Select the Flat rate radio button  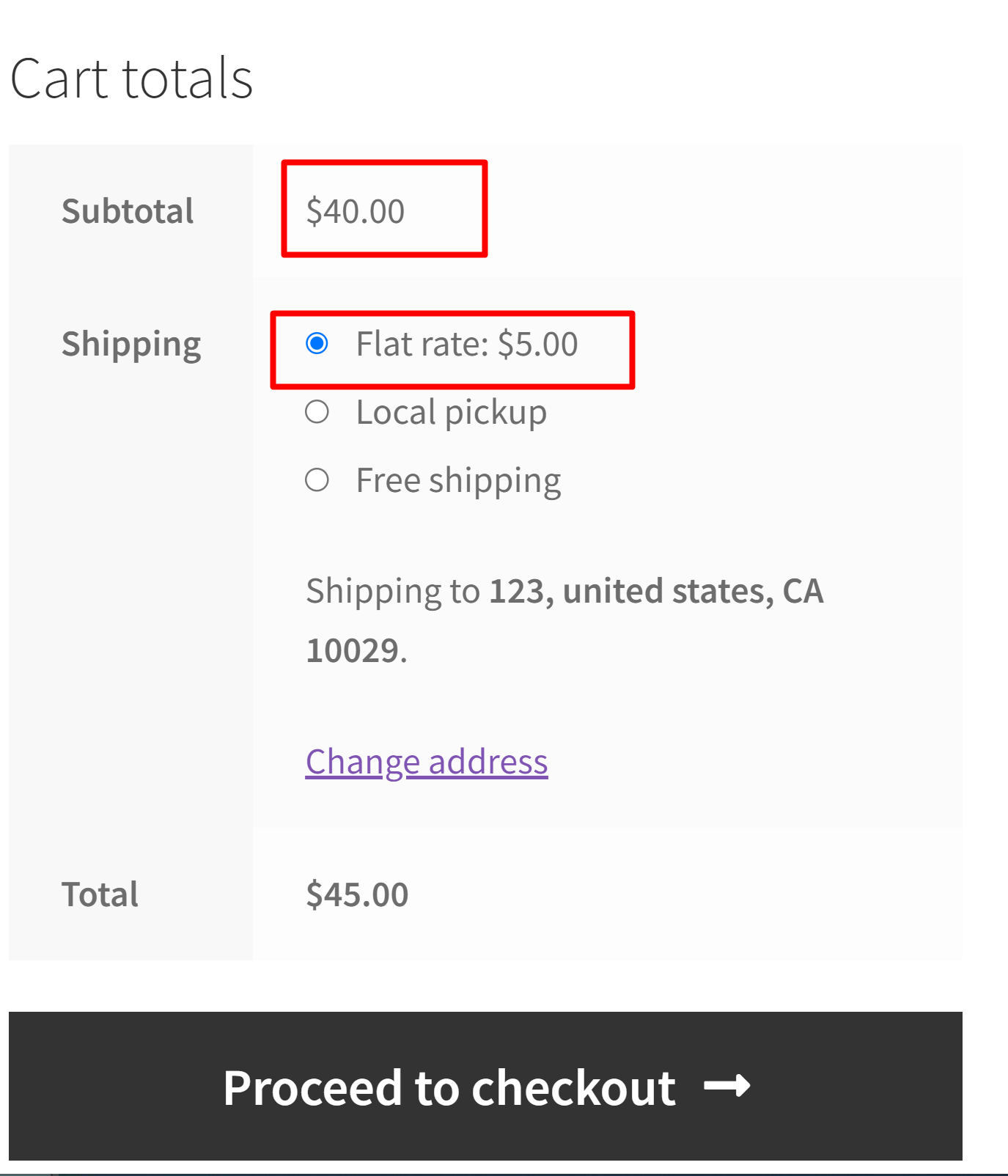click(x=317, y=343)
